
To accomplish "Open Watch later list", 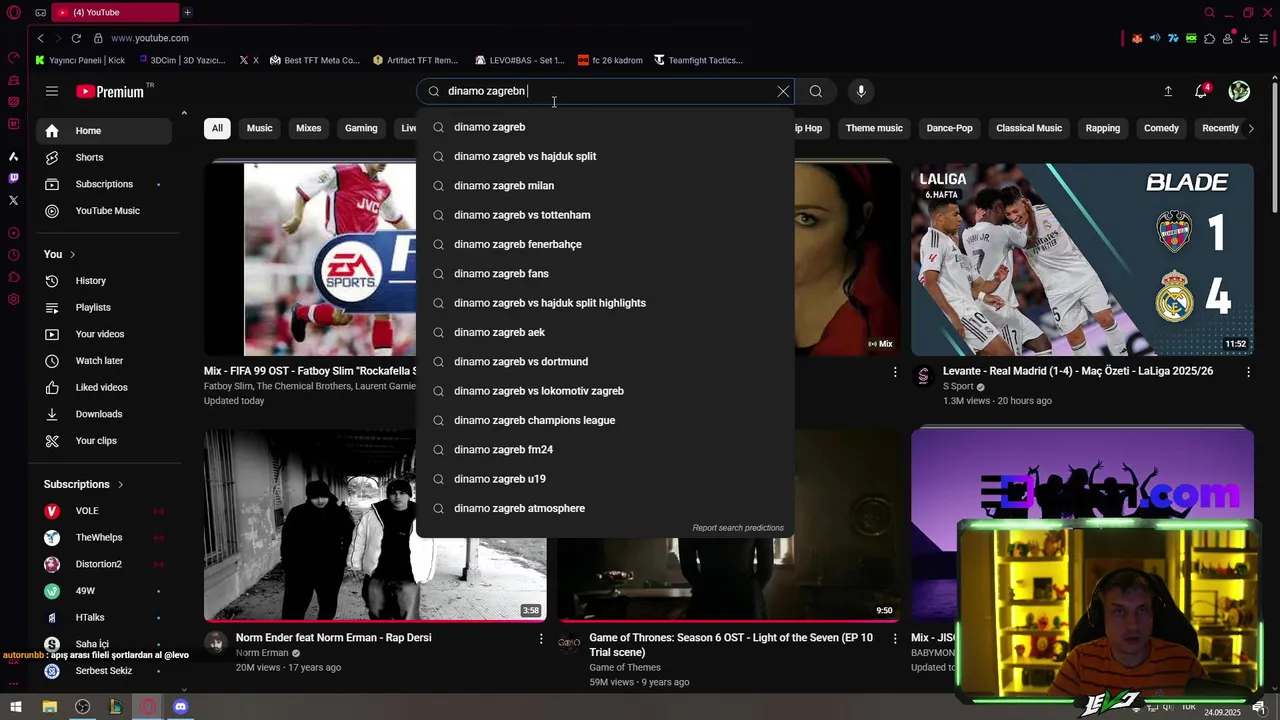I will click(x=104, y=361).
